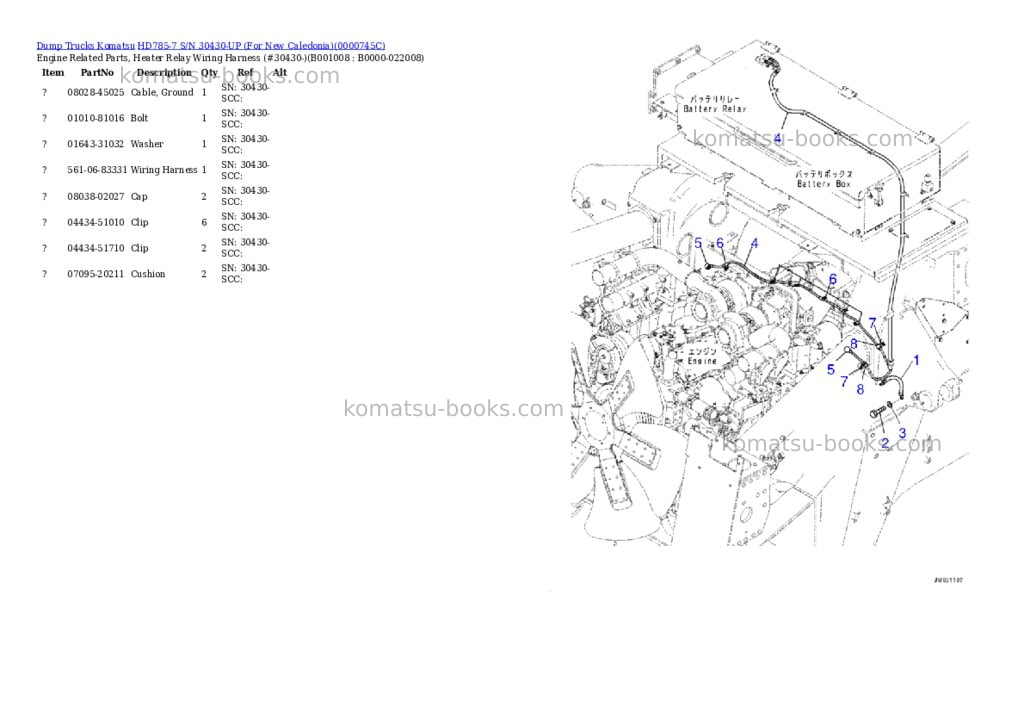Viewport: 1024px width, 725px height.
Task: Click the PartNo column header
Action: coord(97,72)
